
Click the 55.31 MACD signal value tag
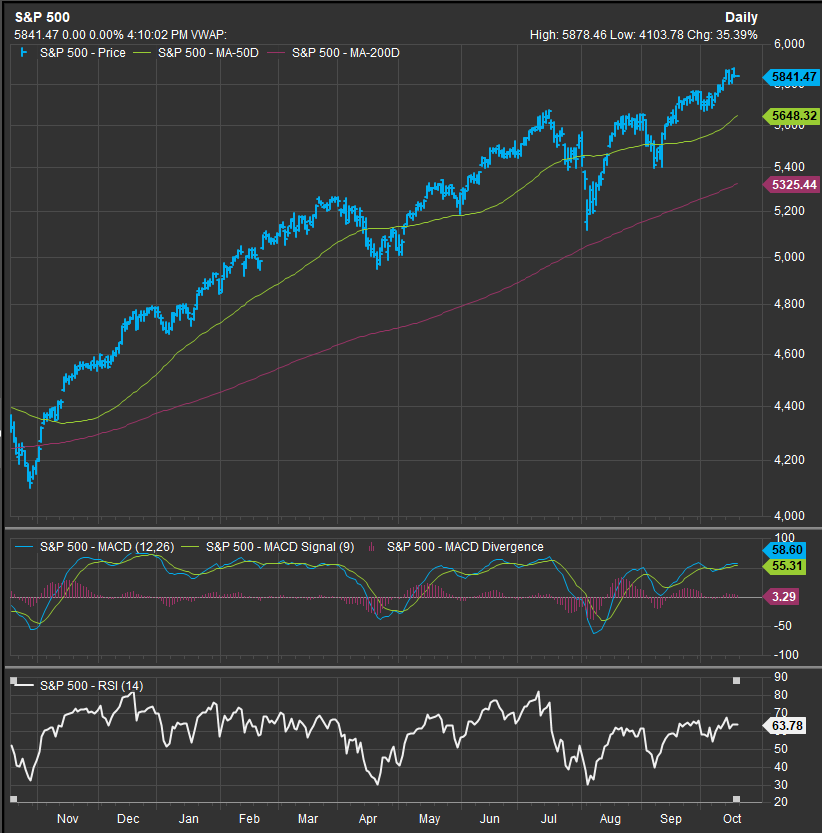[x=784, y=566]
